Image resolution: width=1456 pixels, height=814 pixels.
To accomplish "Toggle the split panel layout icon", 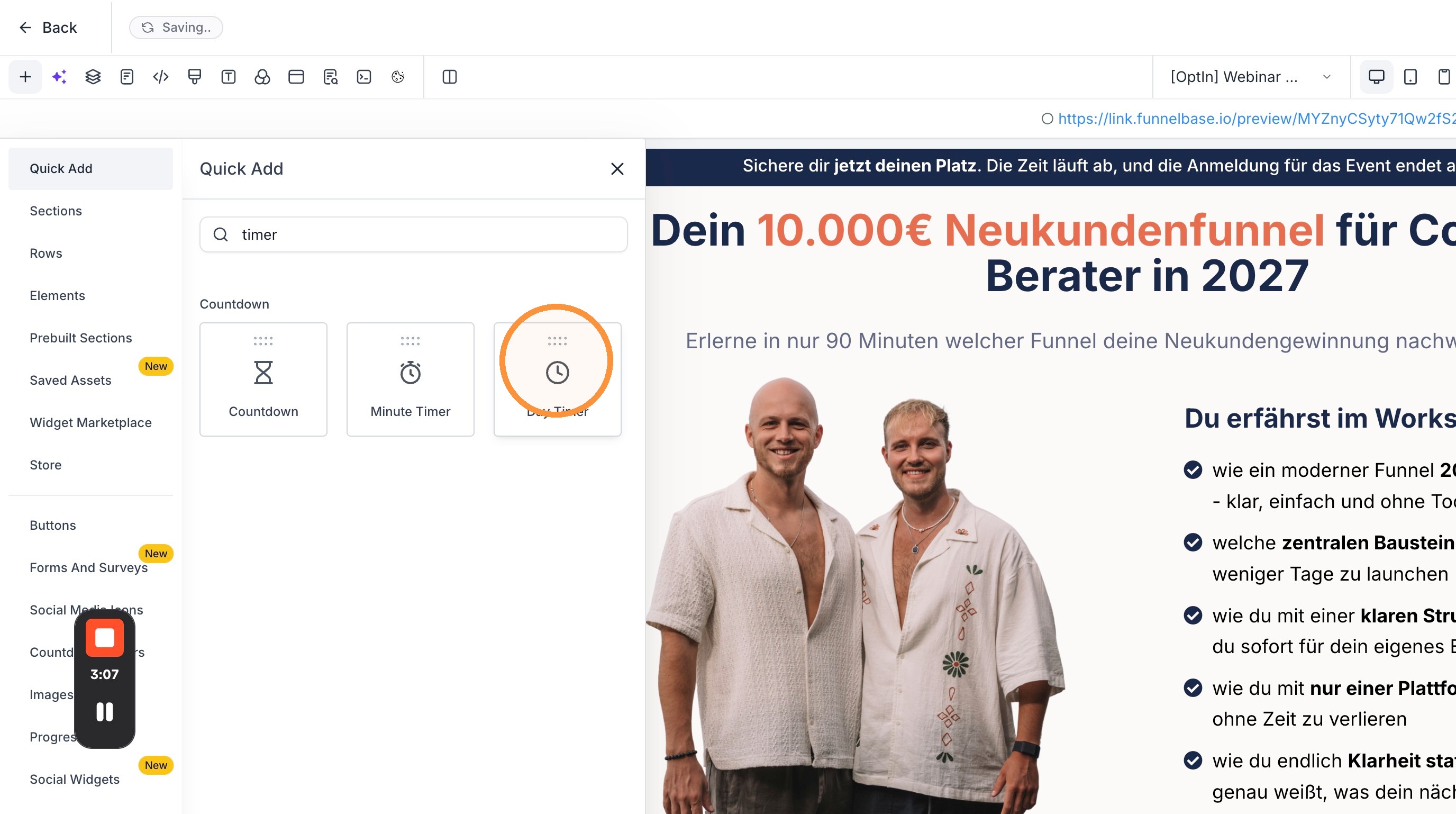I will pos(449,77).
